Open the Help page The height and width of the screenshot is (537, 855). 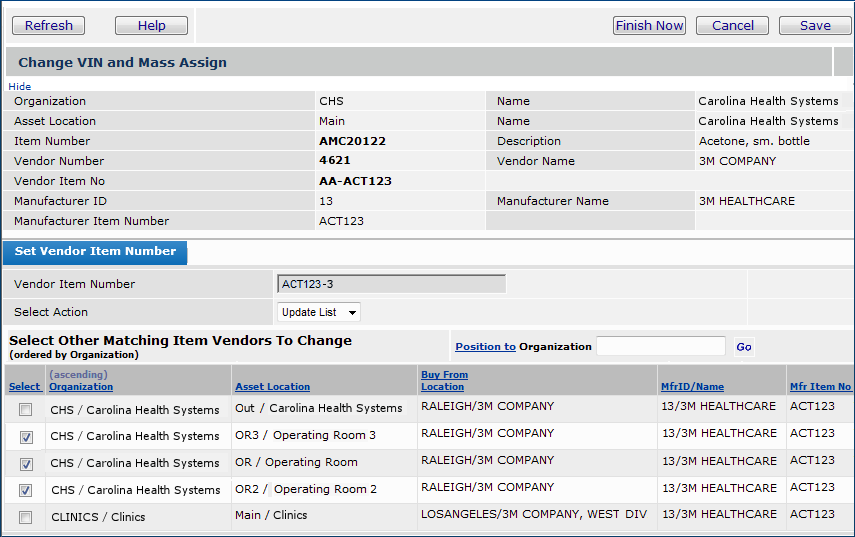pyautogui.click(x=151, y=26)
